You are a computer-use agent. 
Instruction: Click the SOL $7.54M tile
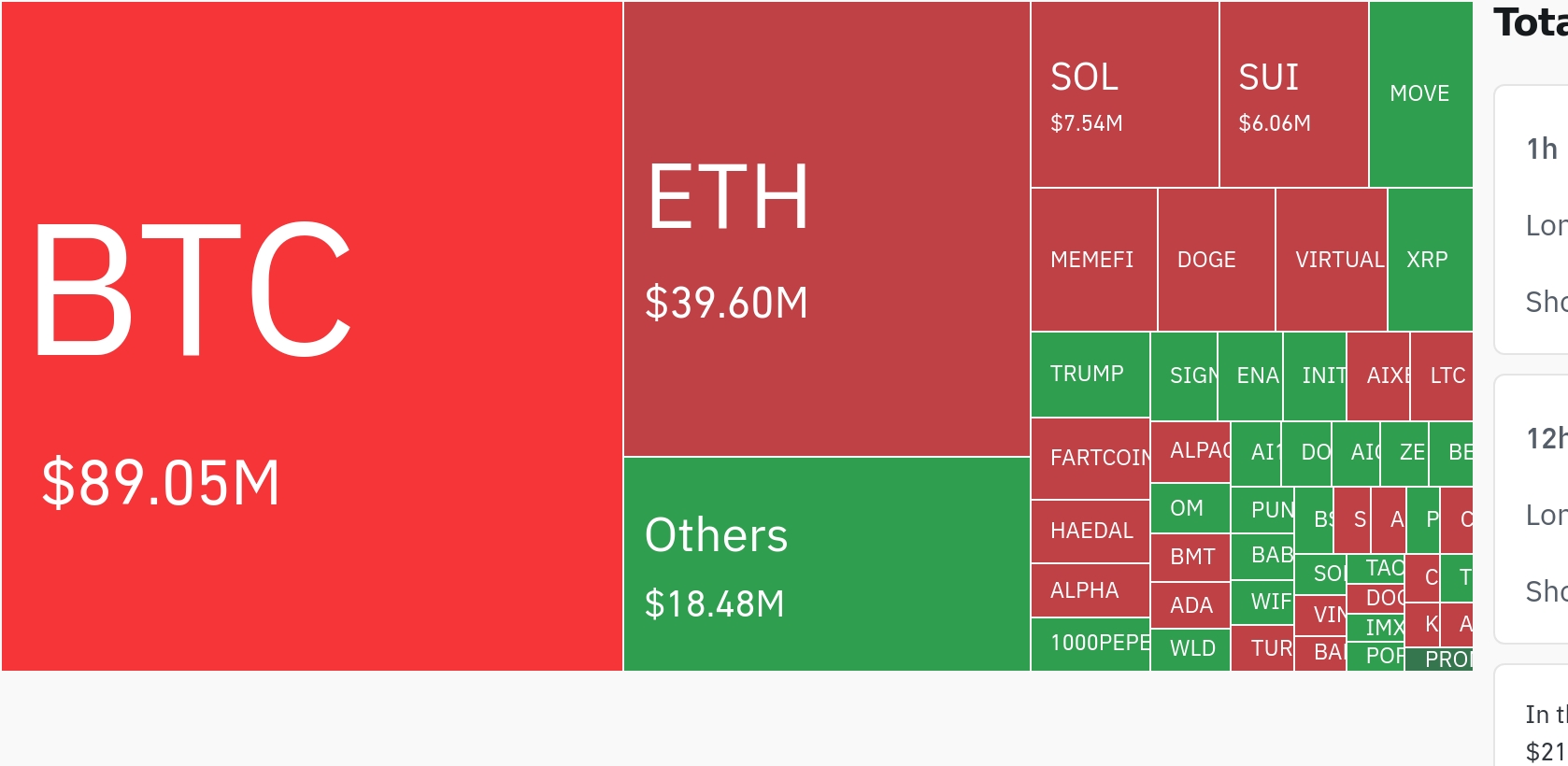click(x=1124, y=94)
